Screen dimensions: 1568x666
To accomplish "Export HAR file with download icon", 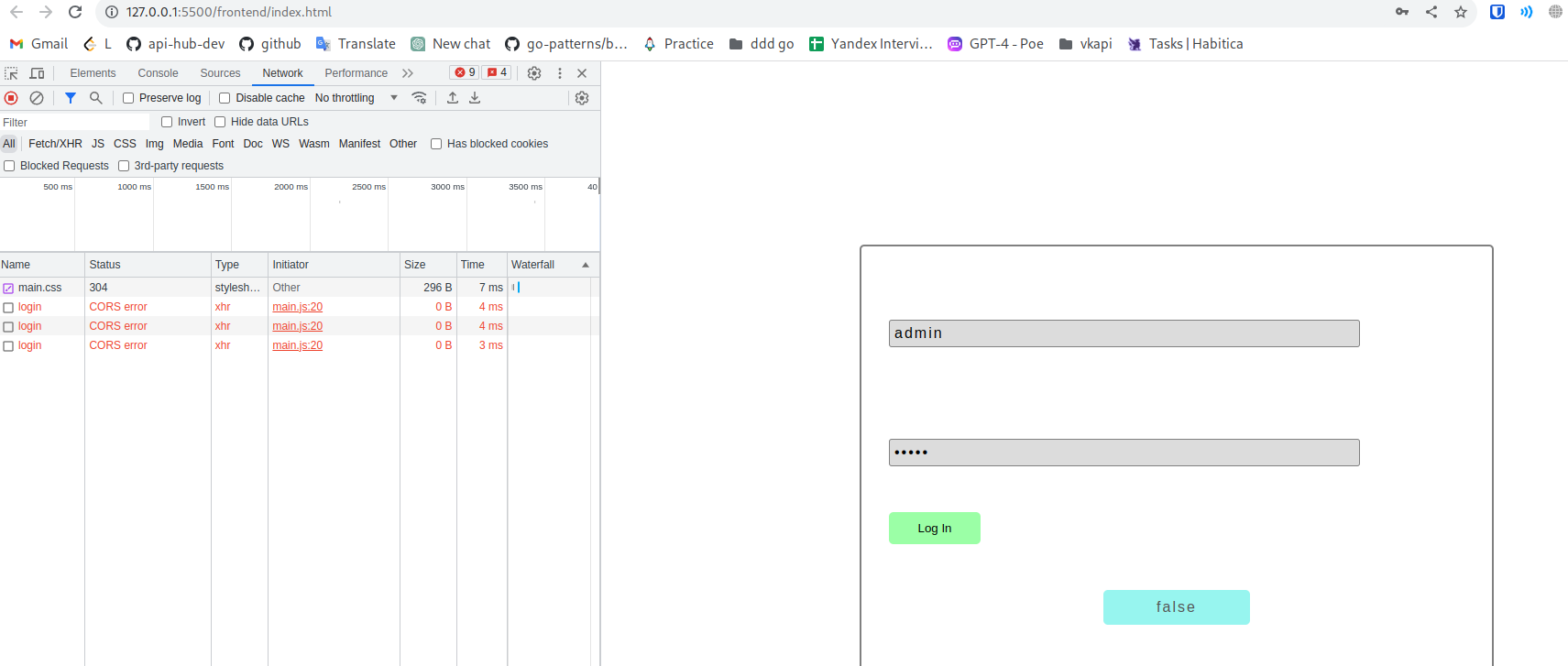I will click(475, 98).
